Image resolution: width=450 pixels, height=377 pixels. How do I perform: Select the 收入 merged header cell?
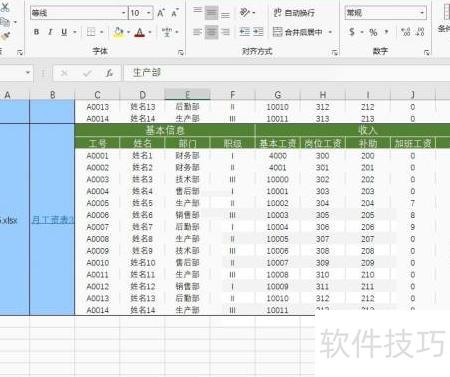367,130
